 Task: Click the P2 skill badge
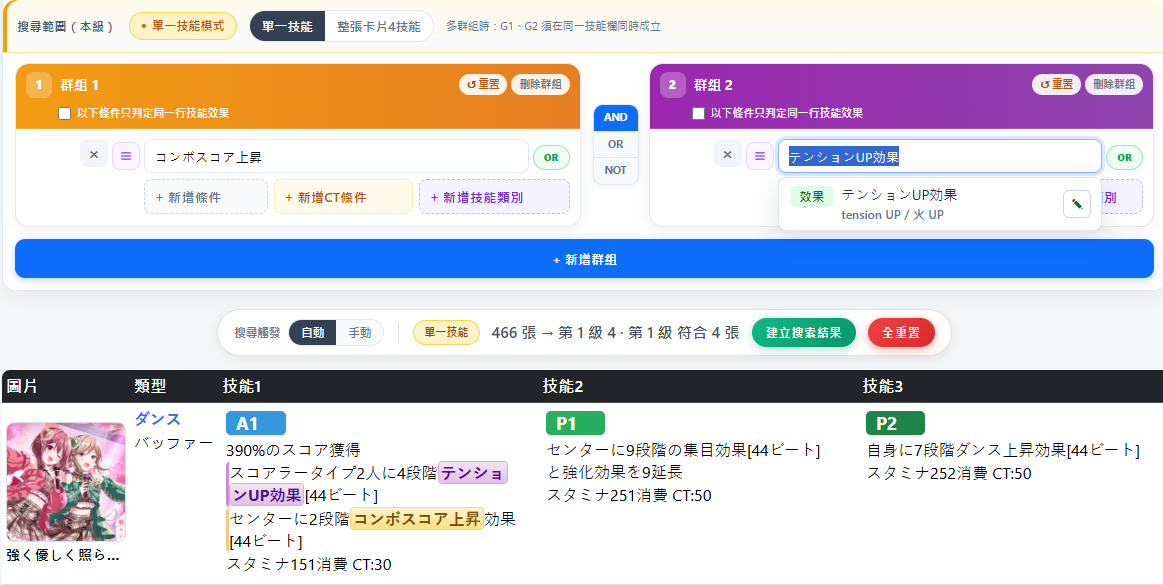click(x=895, y=423)
